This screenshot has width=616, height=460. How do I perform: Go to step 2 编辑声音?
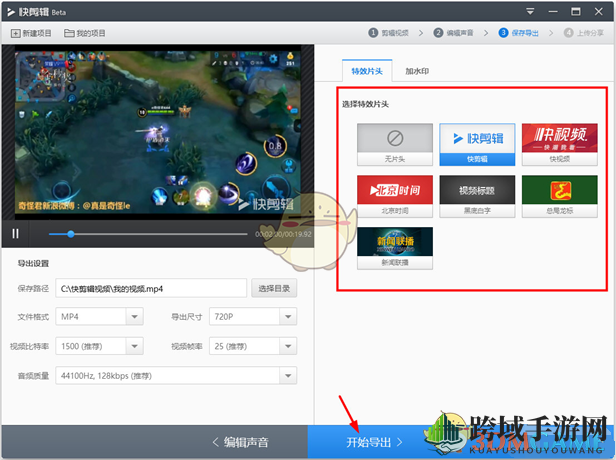pos(454,33)
